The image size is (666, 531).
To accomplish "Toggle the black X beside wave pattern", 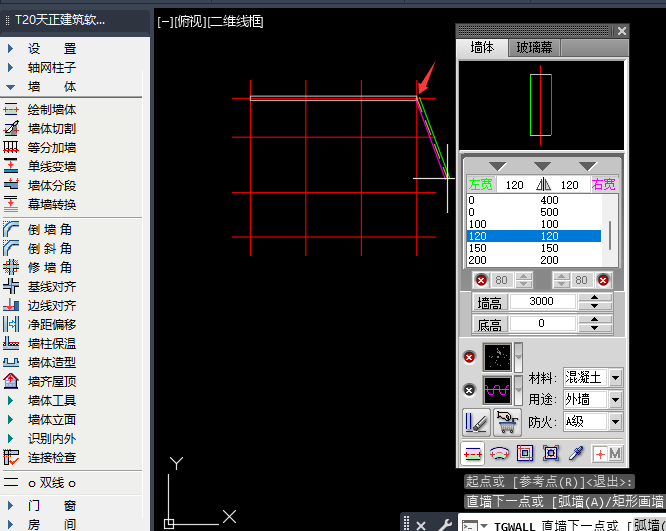I will click(469, 390).
